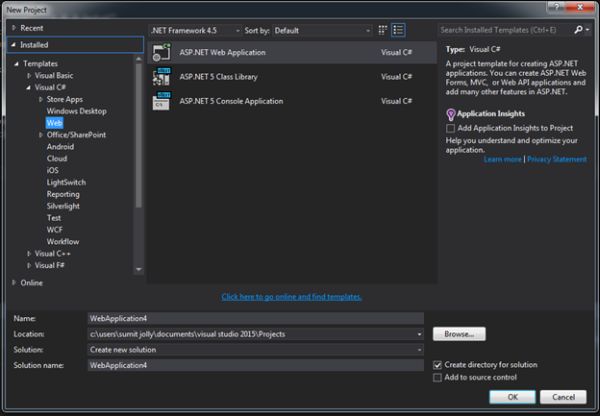600x416 pixels.
Task: Select the ASP.NET Web Application row
Action: [x=292, y=52]
